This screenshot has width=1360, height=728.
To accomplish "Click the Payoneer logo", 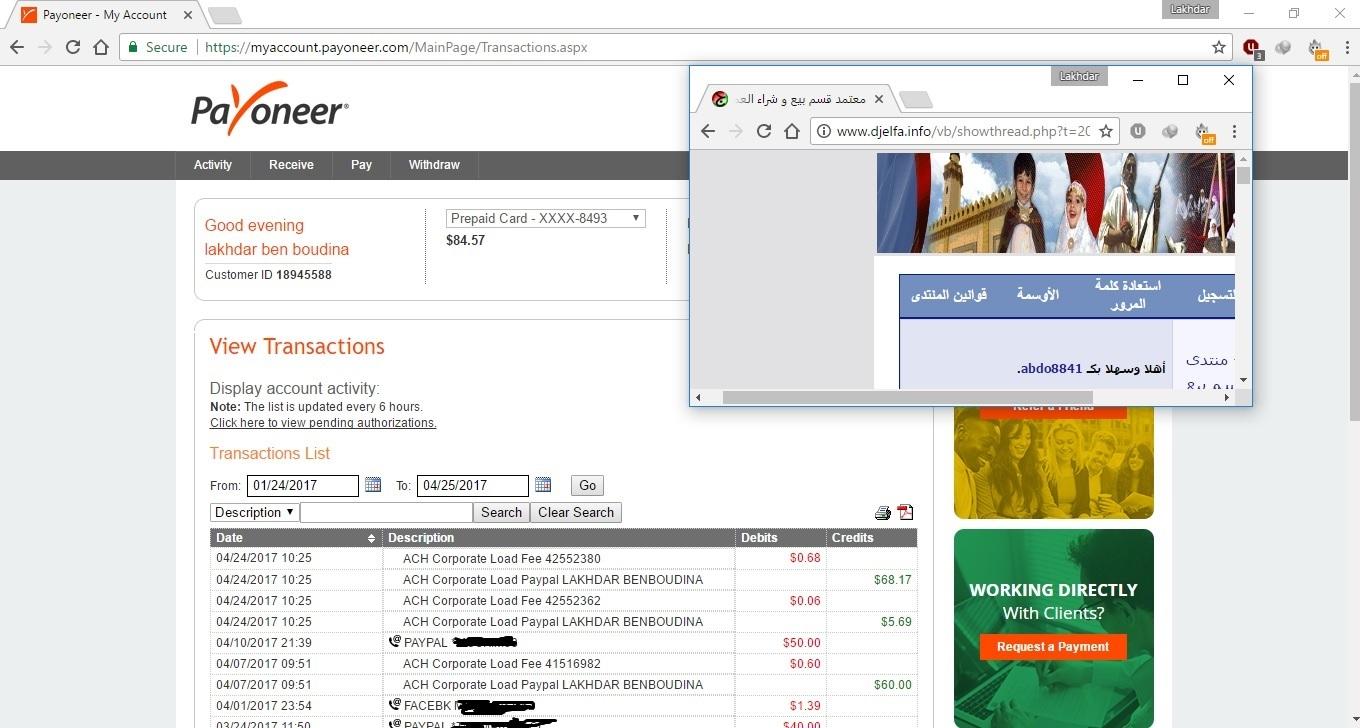I will 269,108.
